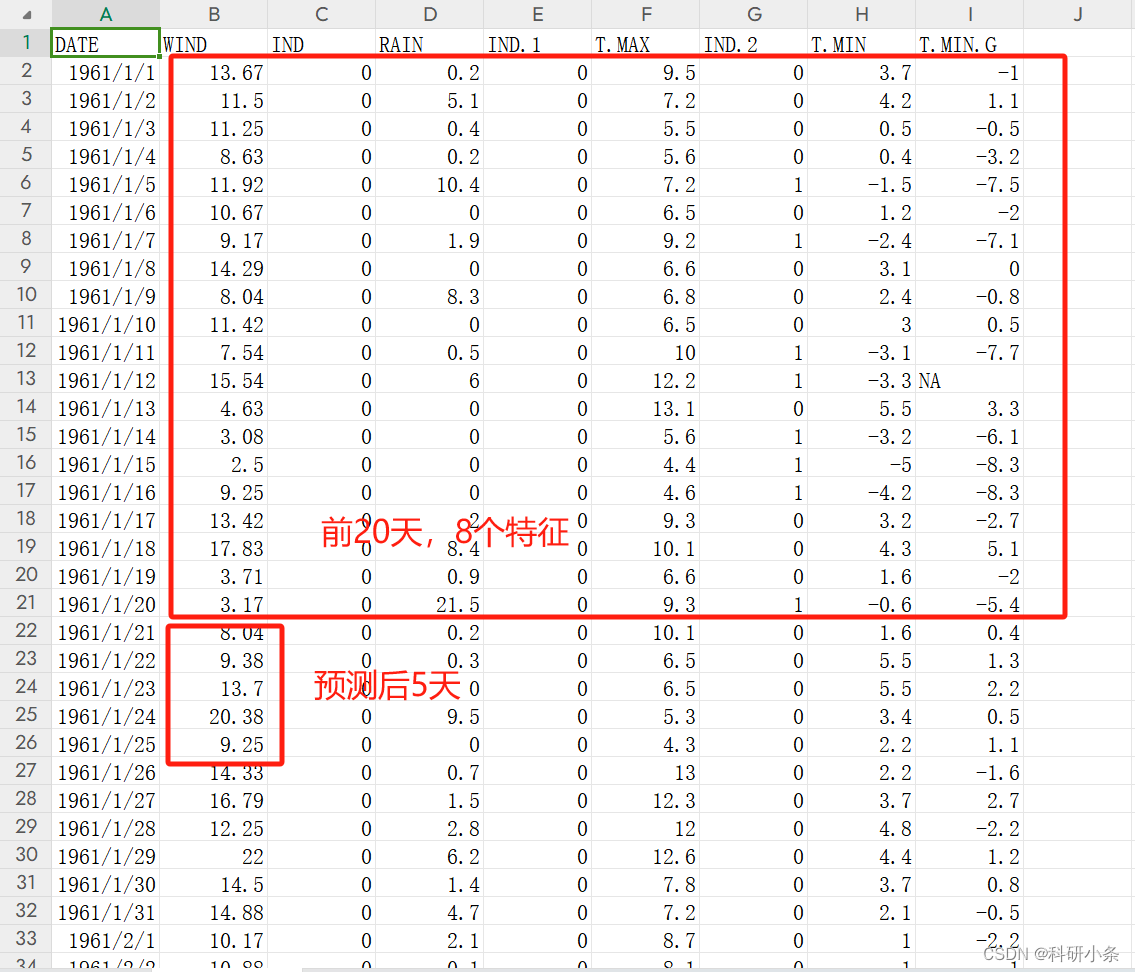Select the cell showing 13.67
This screenshot has width=1135, height=972.
coord(214,70)
